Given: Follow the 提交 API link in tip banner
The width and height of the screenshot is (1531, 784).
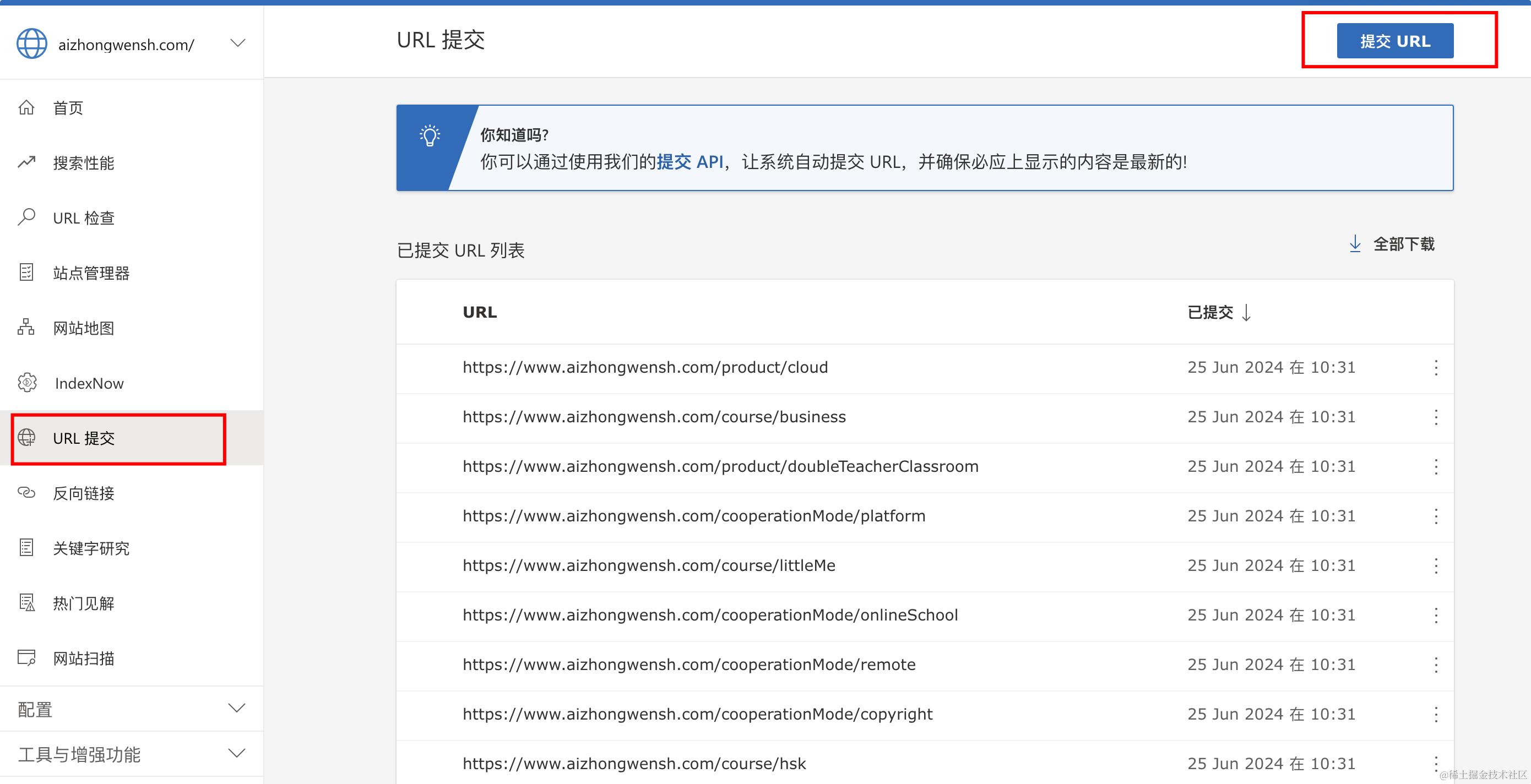Looking at the screenshot, I should tap(690, 161).
